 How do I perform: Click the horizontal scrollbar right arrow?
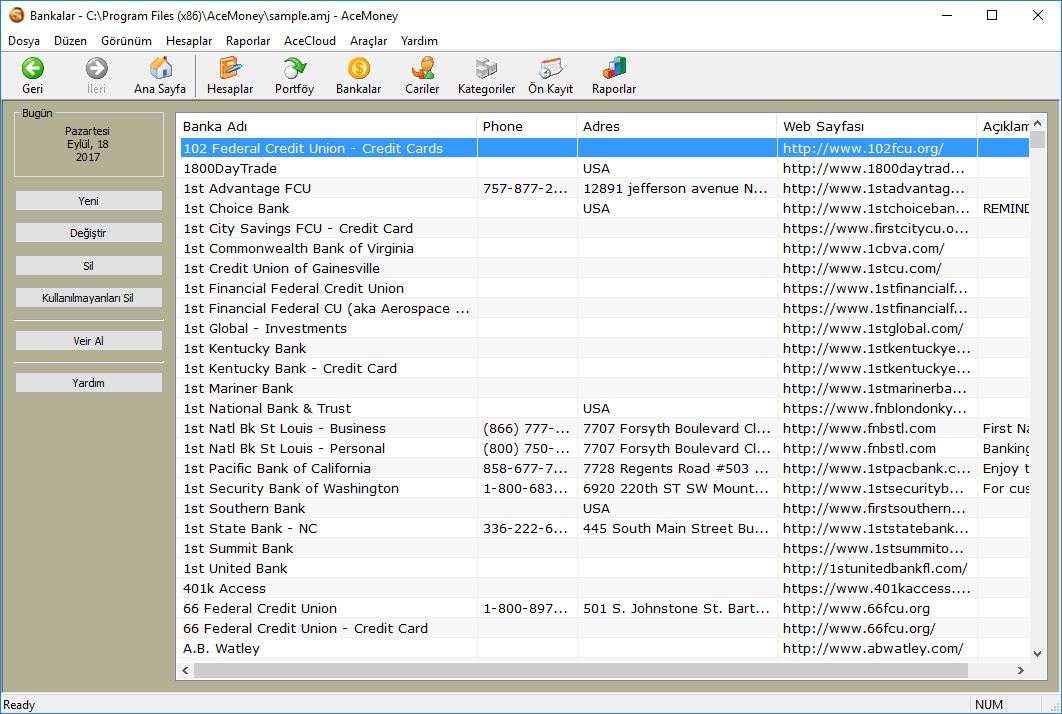tap(1021, 670)
